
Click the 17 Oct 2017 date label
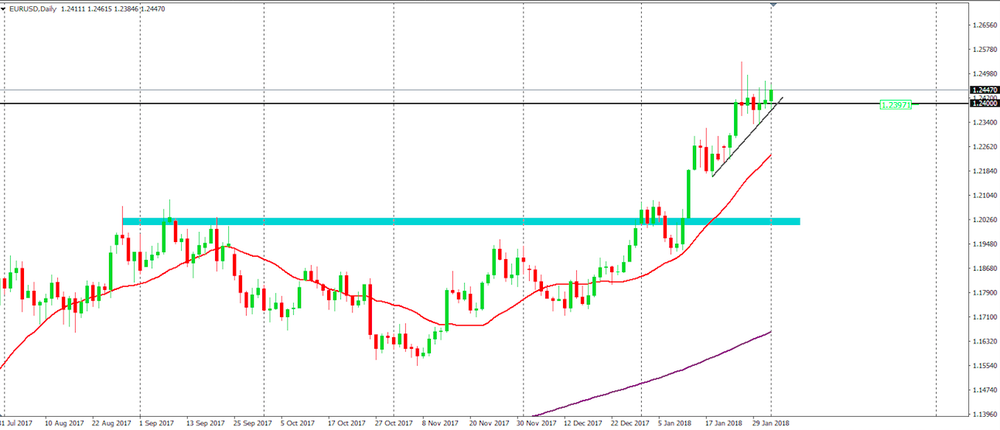coord(348,423)
